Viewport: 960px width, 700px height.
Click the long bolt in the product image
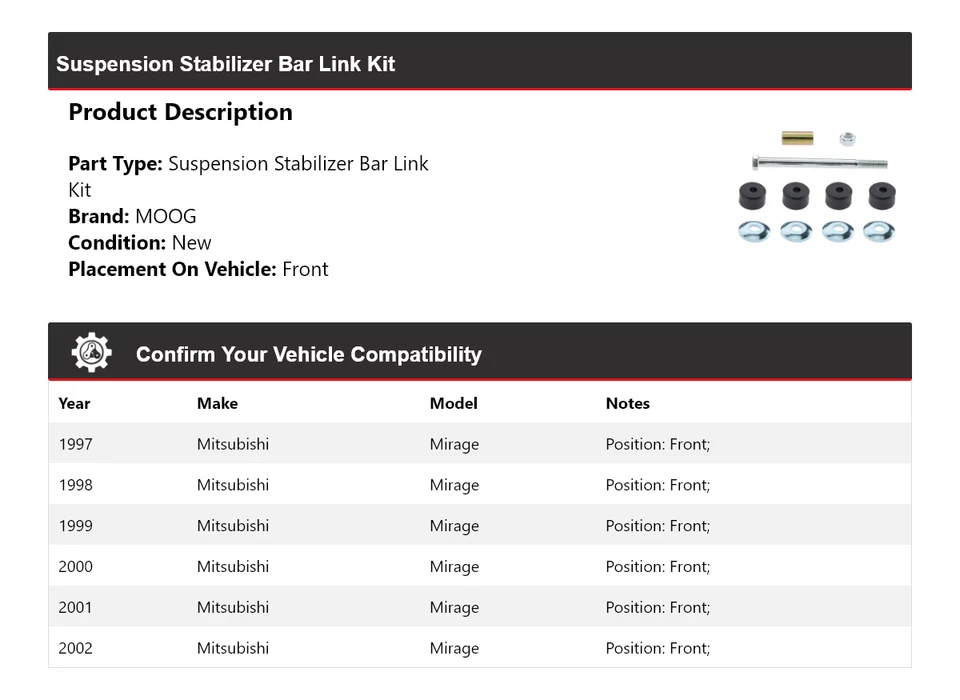(819, 163)
